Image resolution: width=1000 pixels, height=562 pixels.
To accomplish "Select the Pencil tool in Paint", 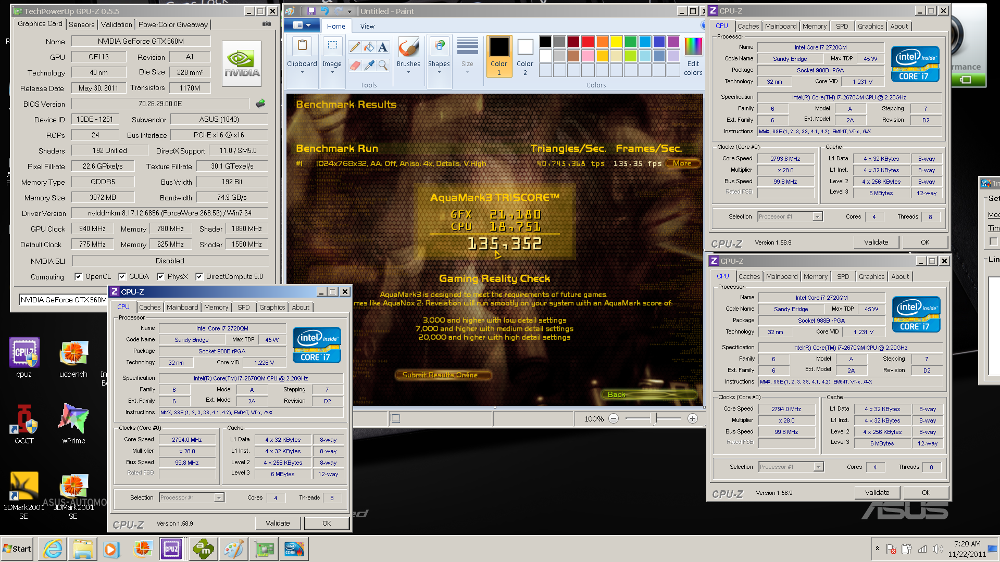I will (355, 47).
